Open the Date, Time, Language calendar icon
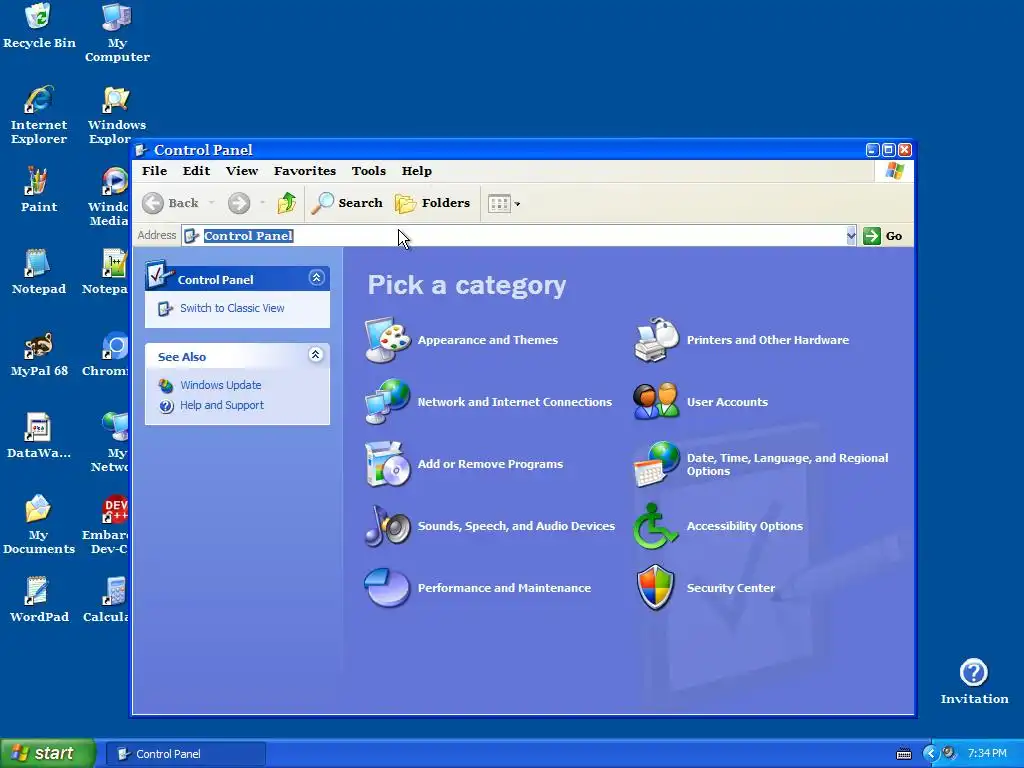The height and width of the screenshot is (768, 1024). click(657, 464)
